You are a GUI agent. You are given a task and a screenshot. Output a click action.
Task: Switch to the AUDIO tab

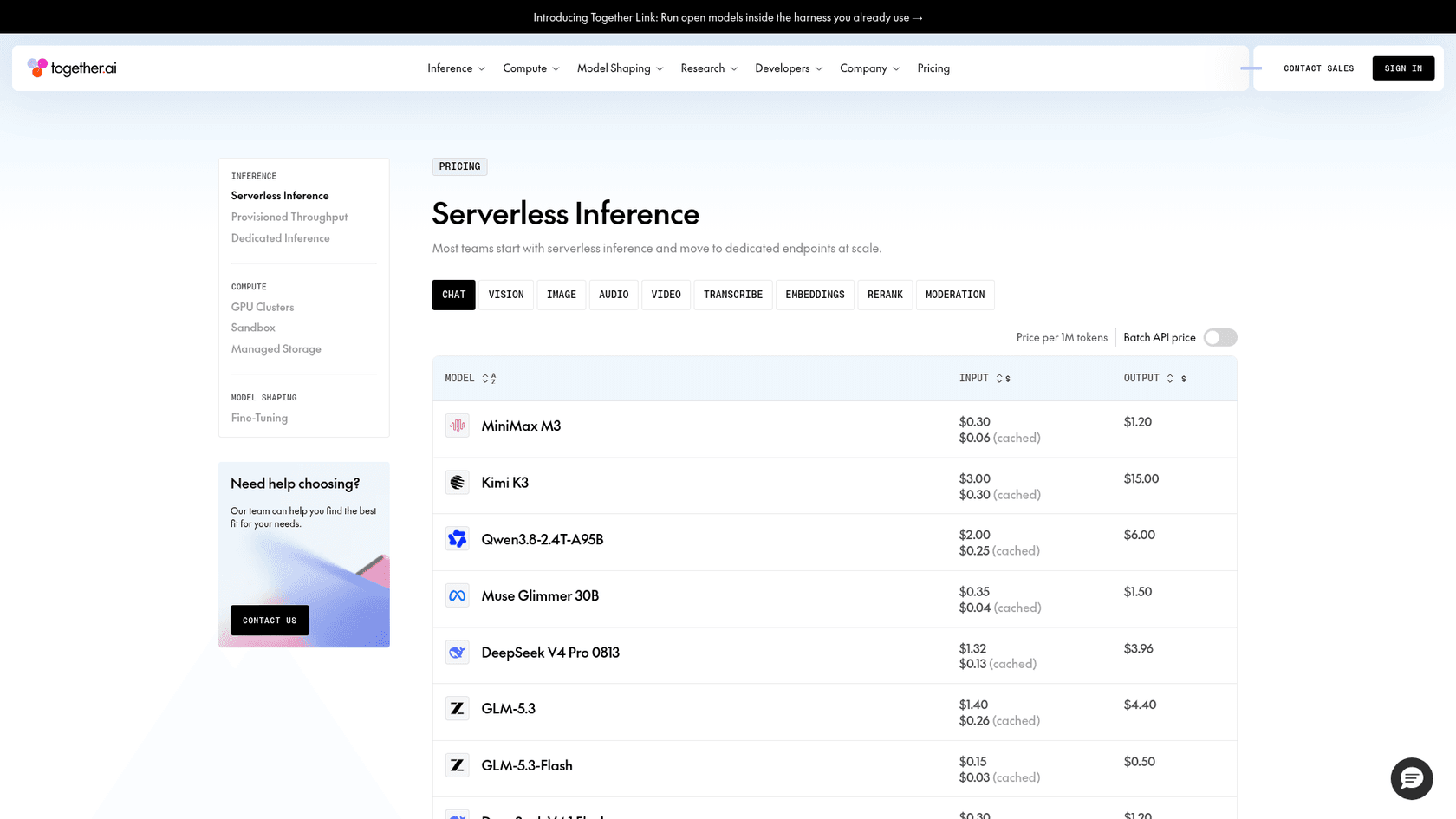point(614,295)
